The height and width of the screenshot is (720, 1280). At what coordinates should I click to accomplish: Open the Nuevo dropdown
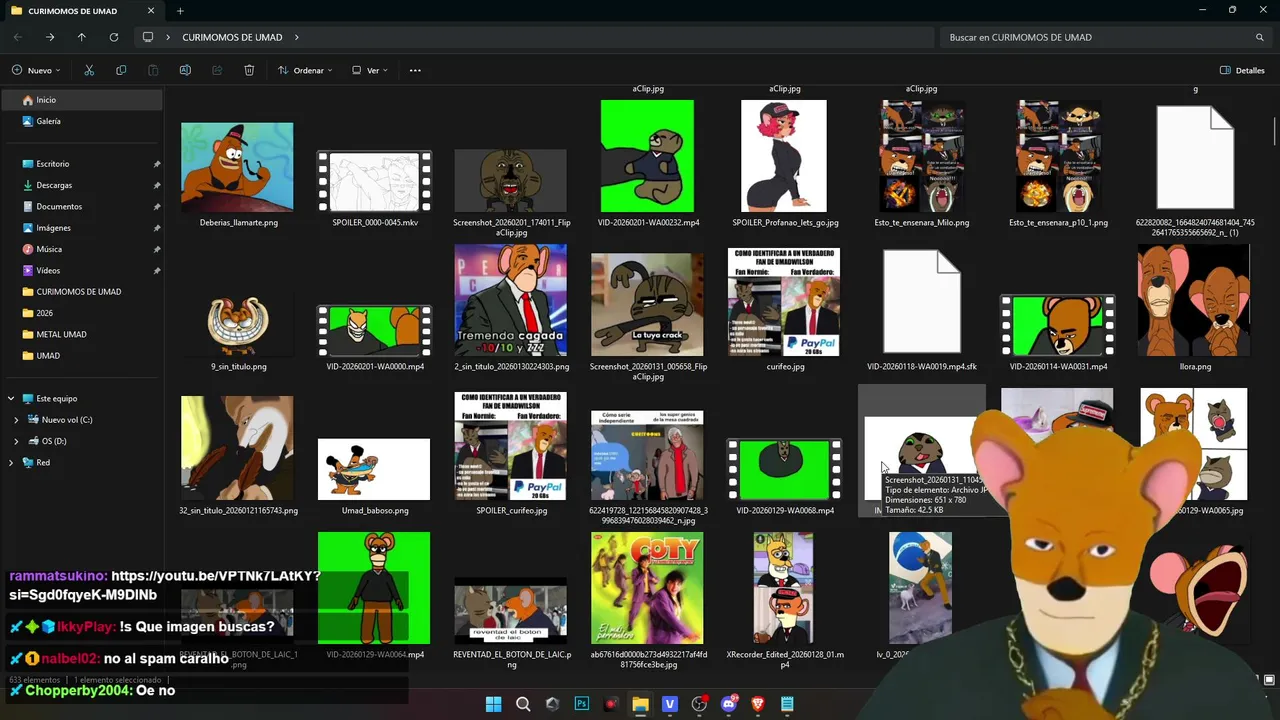(x=37, y=70)
